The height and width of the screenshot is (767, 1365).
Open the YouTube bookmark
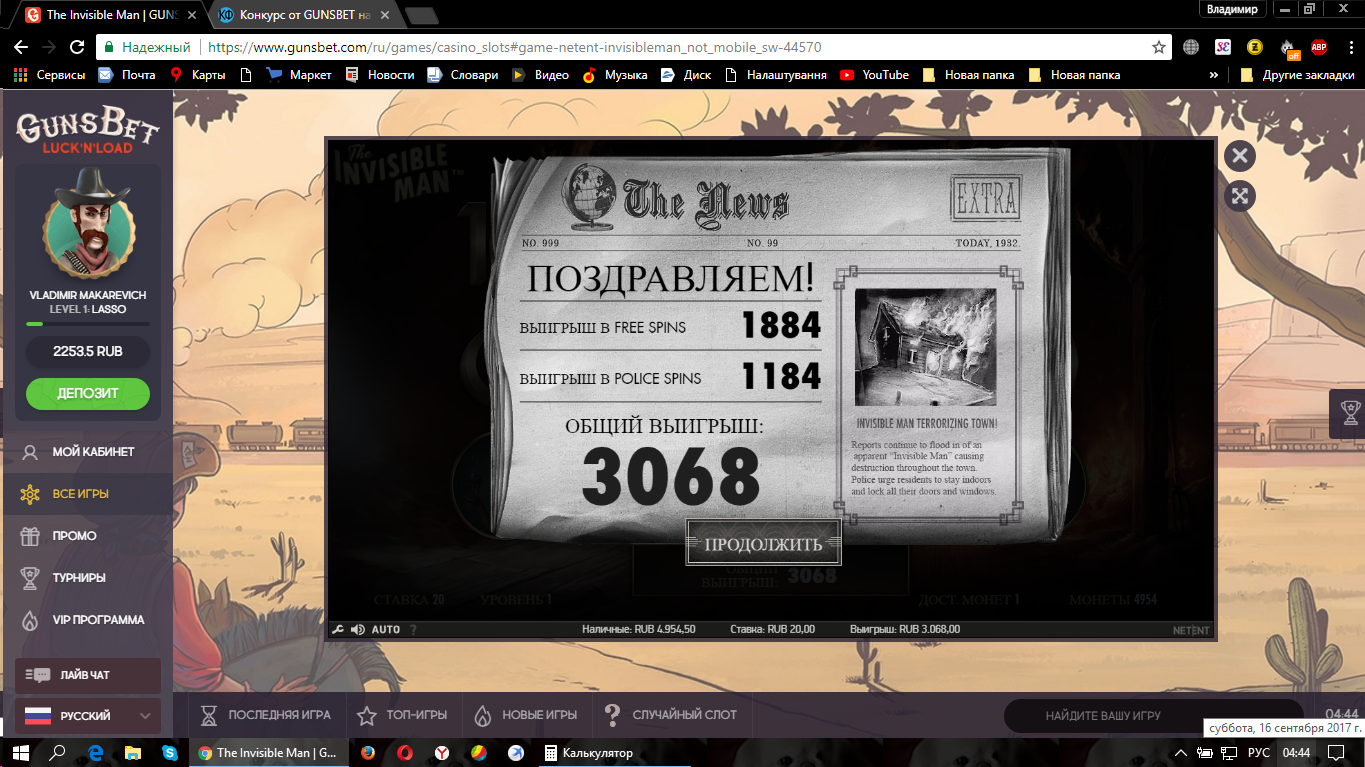pos(875,75)
